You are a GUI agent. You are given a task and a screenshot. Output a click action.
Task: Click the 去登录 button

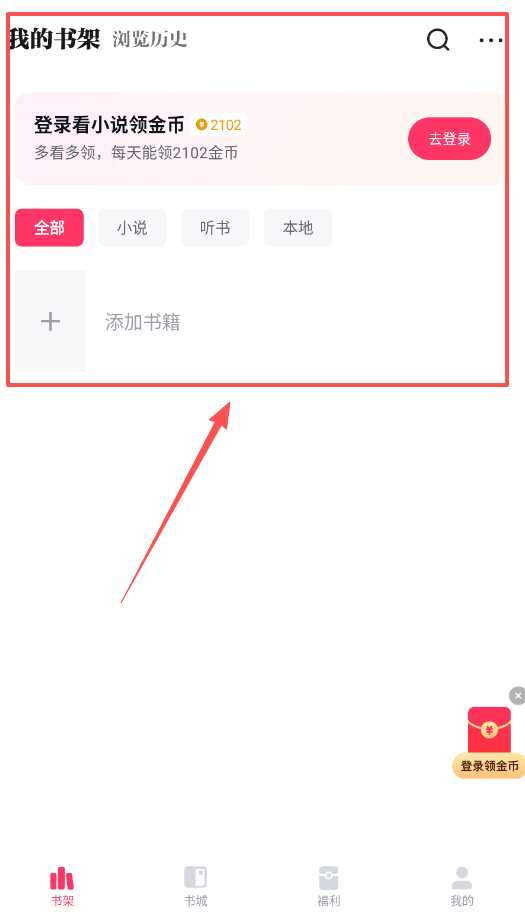449,139
